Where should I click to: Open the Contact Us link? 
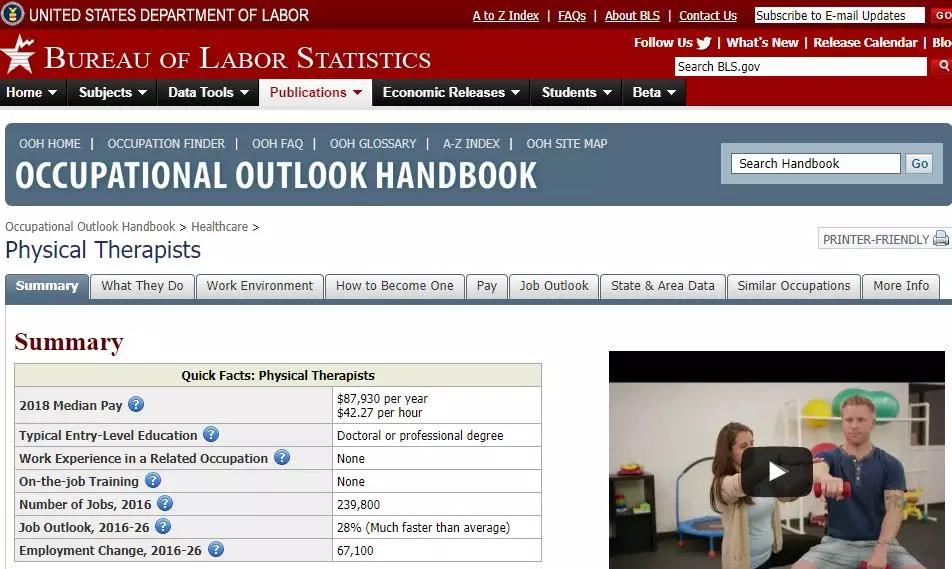tap(708, 16)
